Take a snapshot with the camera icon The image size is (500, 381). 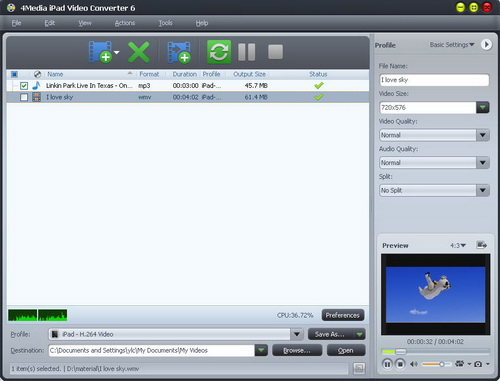(478, 364)
